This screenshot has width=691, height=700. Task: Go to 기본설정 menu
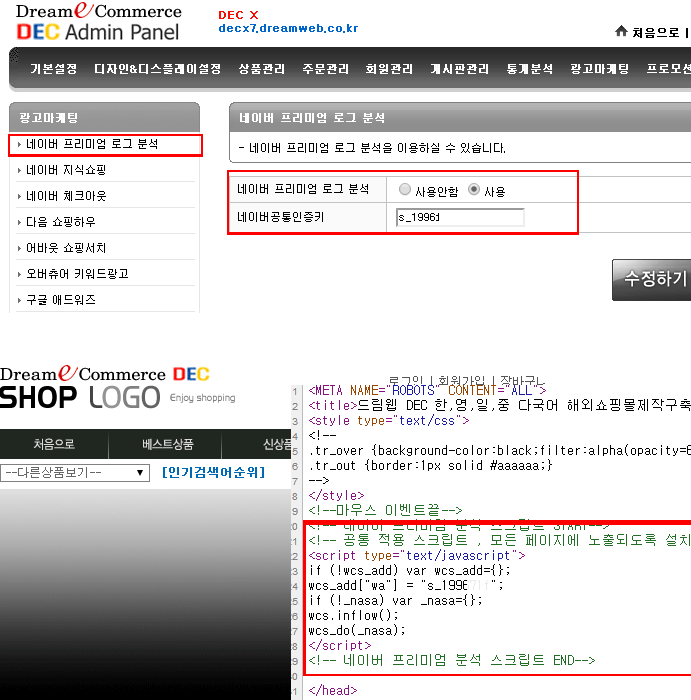(53, 69)
